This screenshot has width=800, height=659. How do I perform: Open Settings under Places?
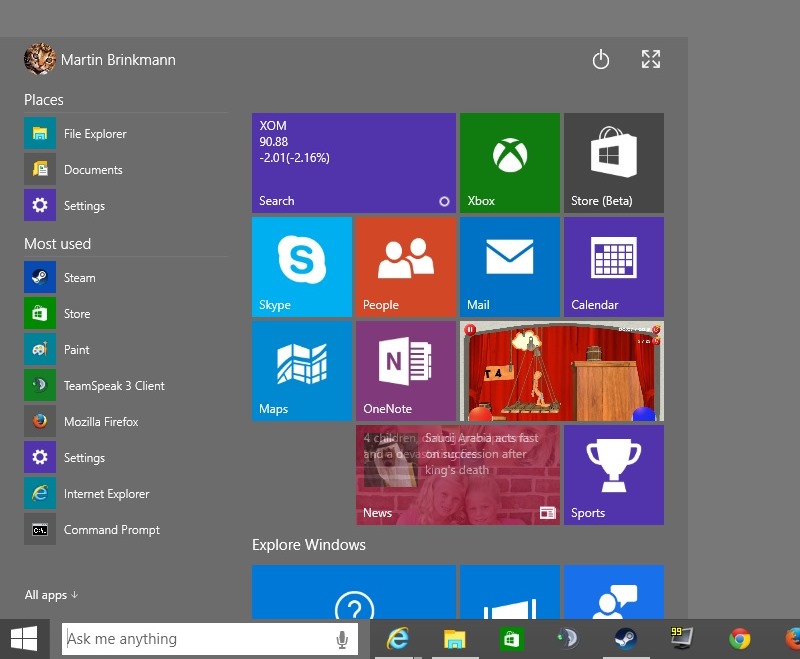[126, 206]
